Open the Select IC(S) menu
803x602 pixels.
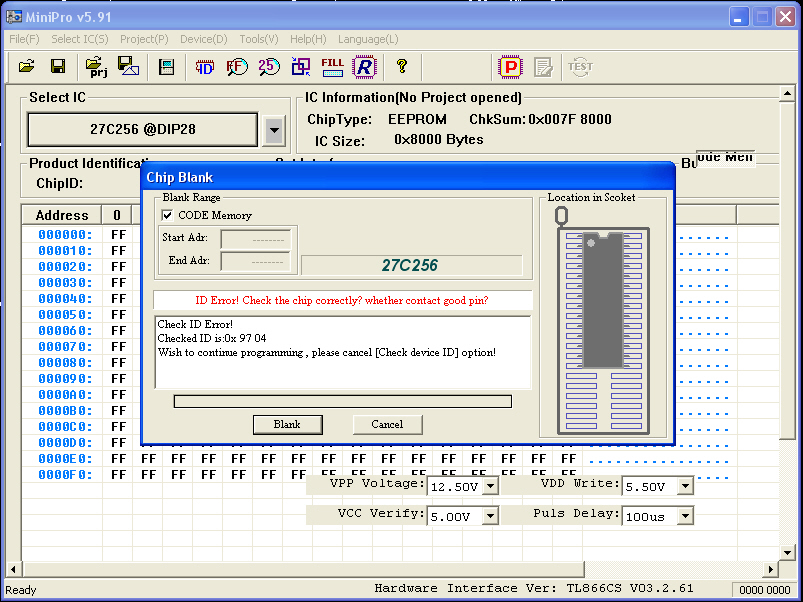click(x=80, y=39)
